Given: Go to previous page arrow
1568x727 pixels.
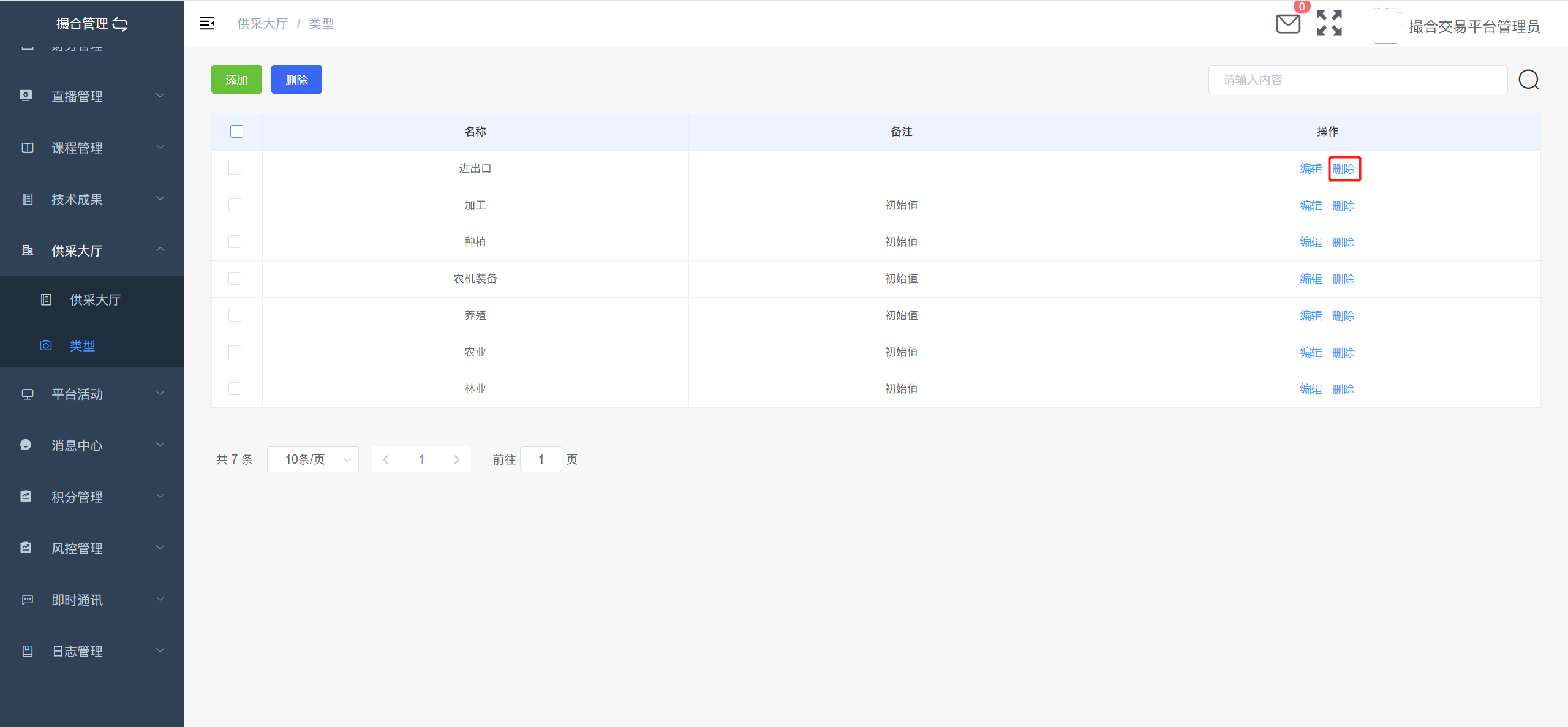Looking at the screenshot, I should click(385, 459).
